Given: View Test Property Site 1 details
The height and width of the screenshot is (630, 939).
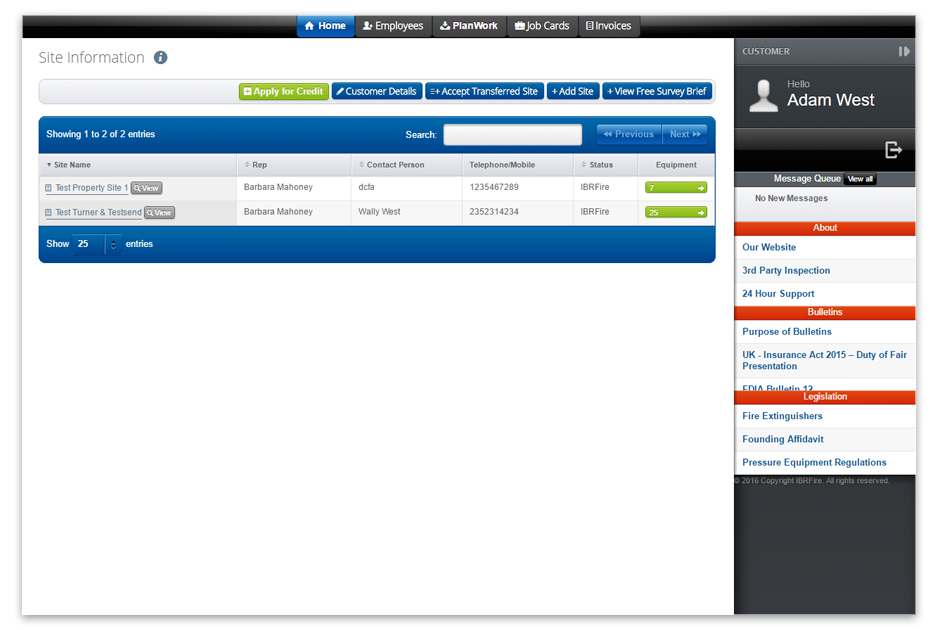Looking at the screenshot, I should tap(146, 188).
